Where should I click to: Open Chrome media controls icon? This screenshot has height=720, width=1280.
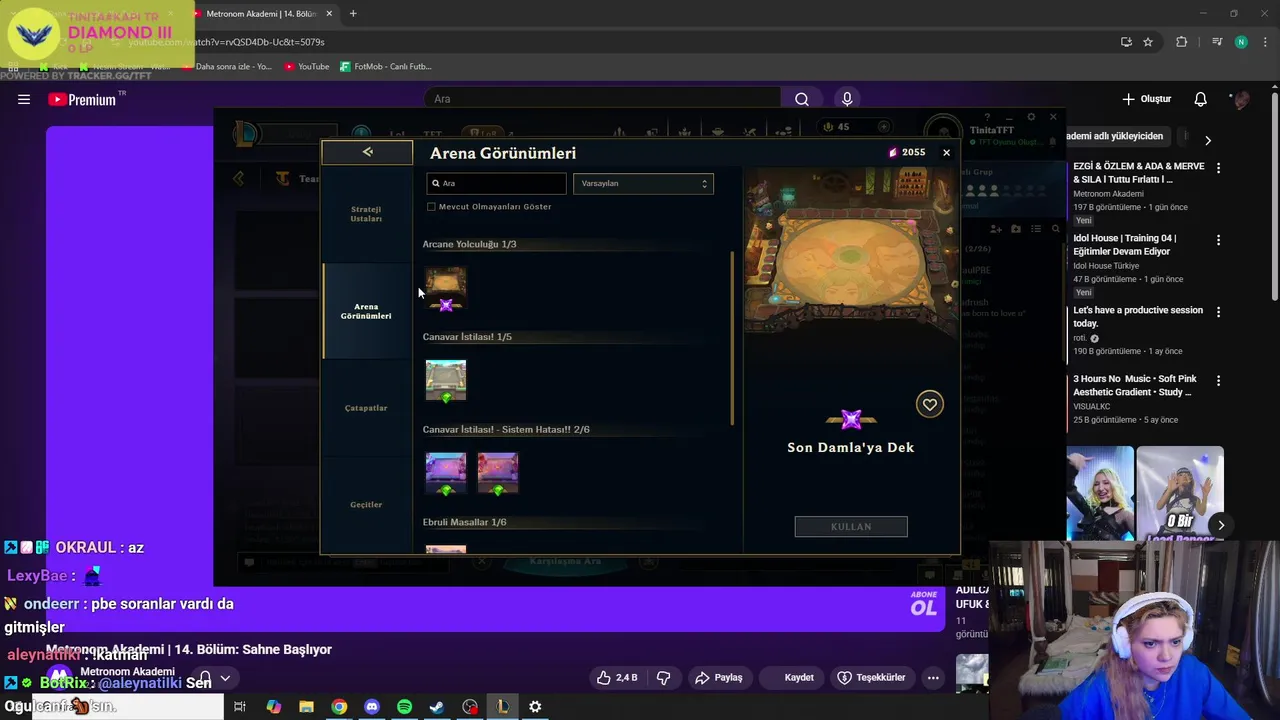(1217, 42)
